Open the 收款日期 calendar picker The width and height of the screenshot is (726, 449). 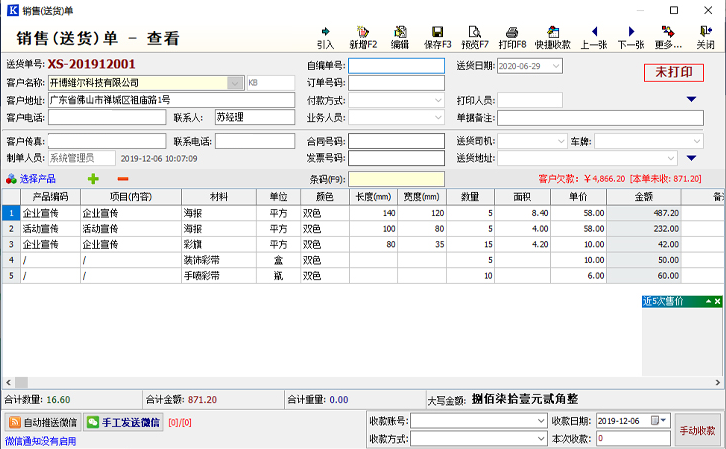pos(659,421)
